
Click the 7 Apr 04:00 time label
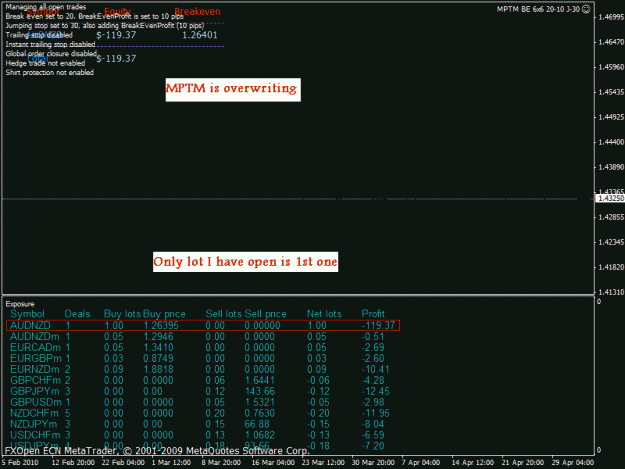(x=421, y=463)
